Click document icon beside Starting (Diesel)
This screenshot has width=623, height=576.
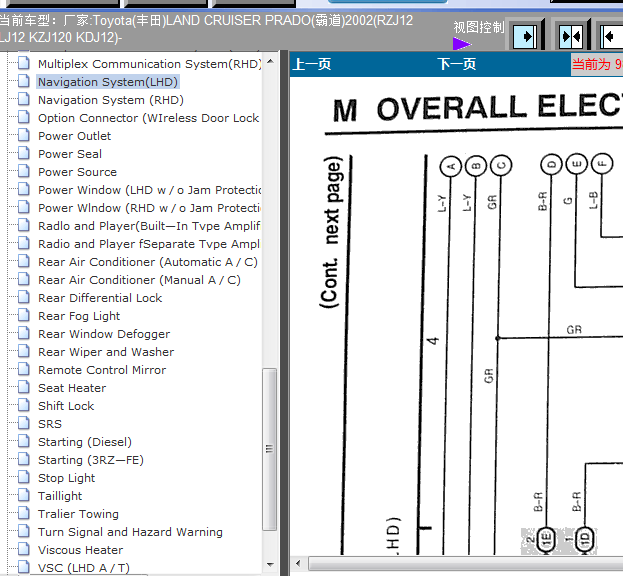click(x=24, y=441)
